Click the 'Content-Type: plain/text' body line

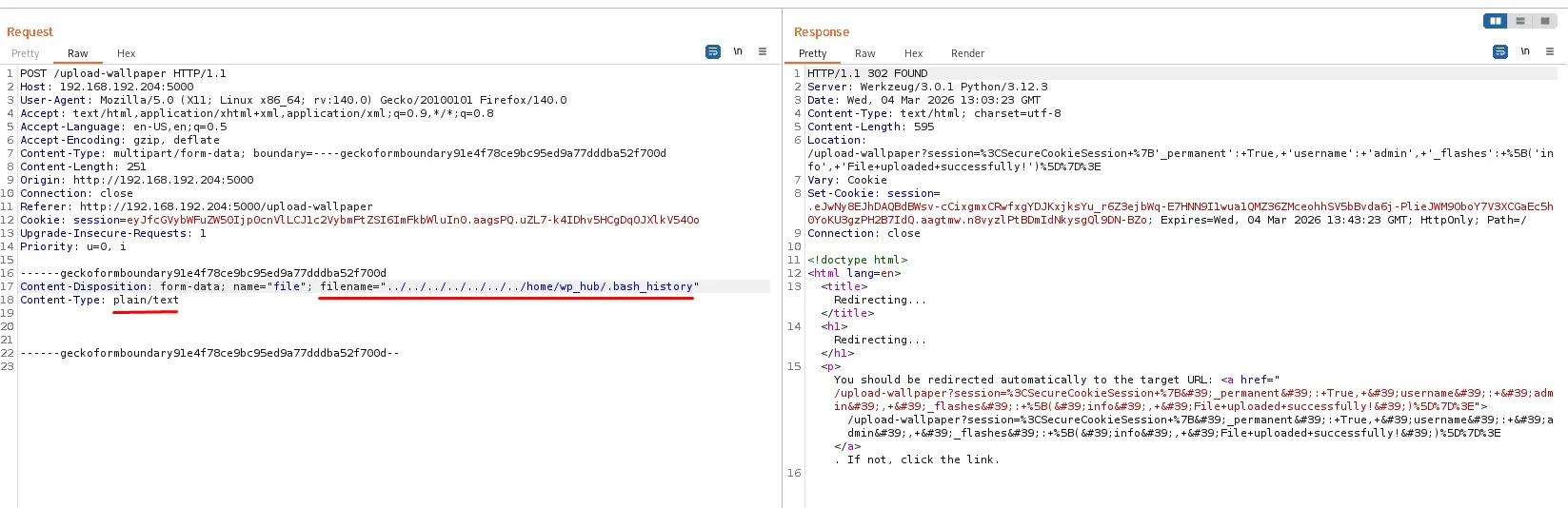point(99,300)
